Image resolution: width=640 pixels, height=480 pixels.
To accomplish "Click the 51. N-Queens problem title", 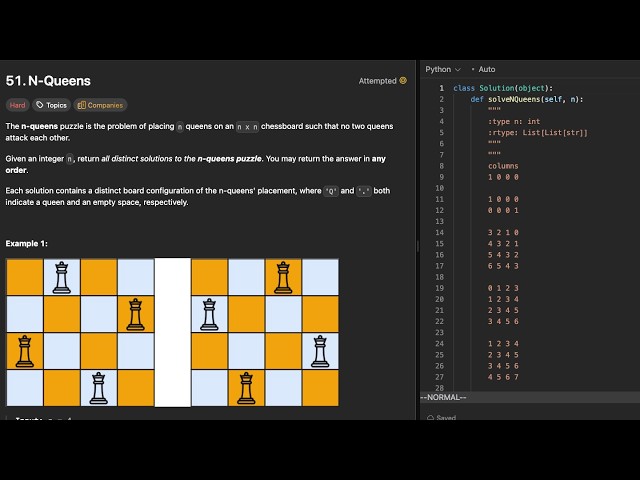I will (48, 81).
